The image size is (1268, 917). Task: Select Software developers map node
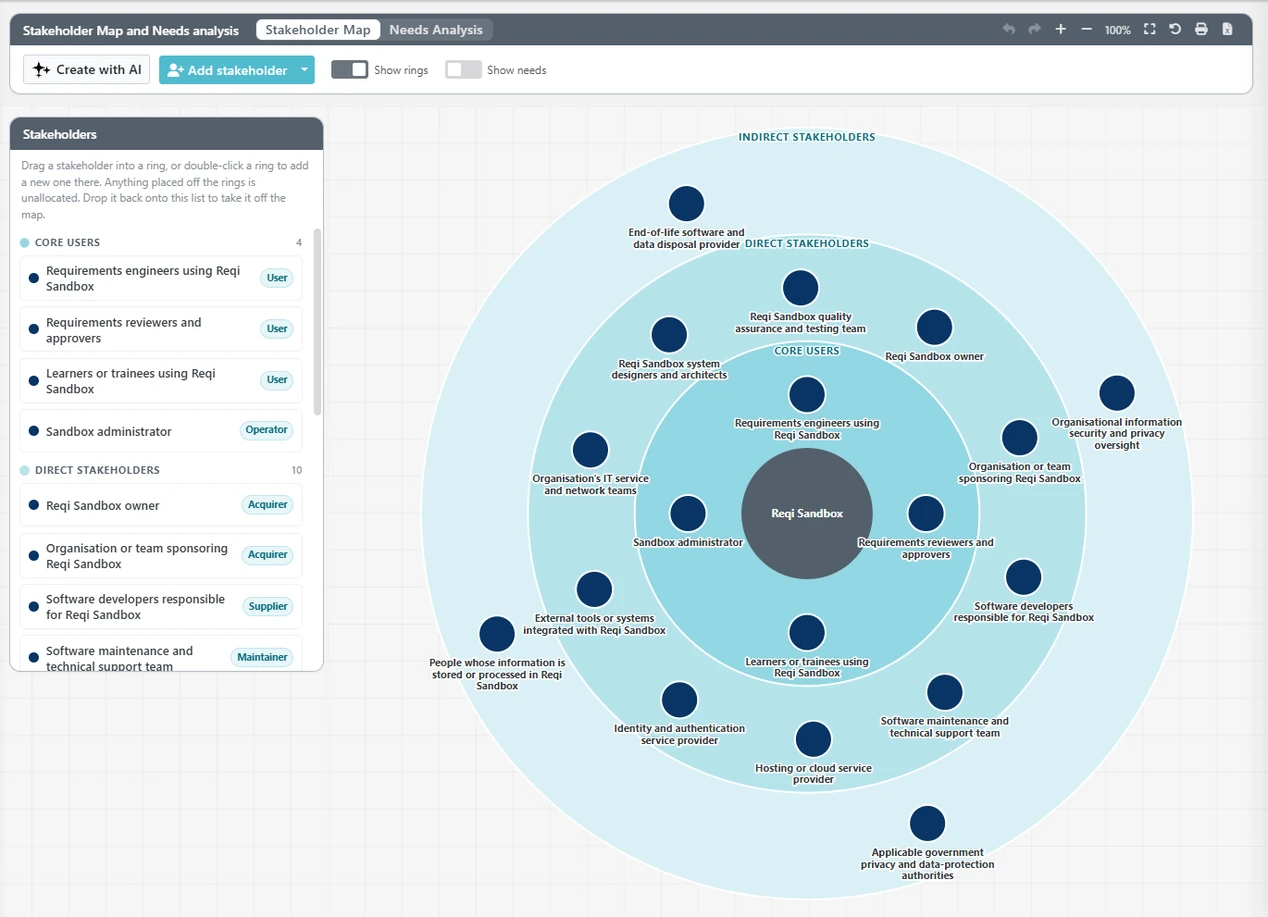tap(1024, 577)
